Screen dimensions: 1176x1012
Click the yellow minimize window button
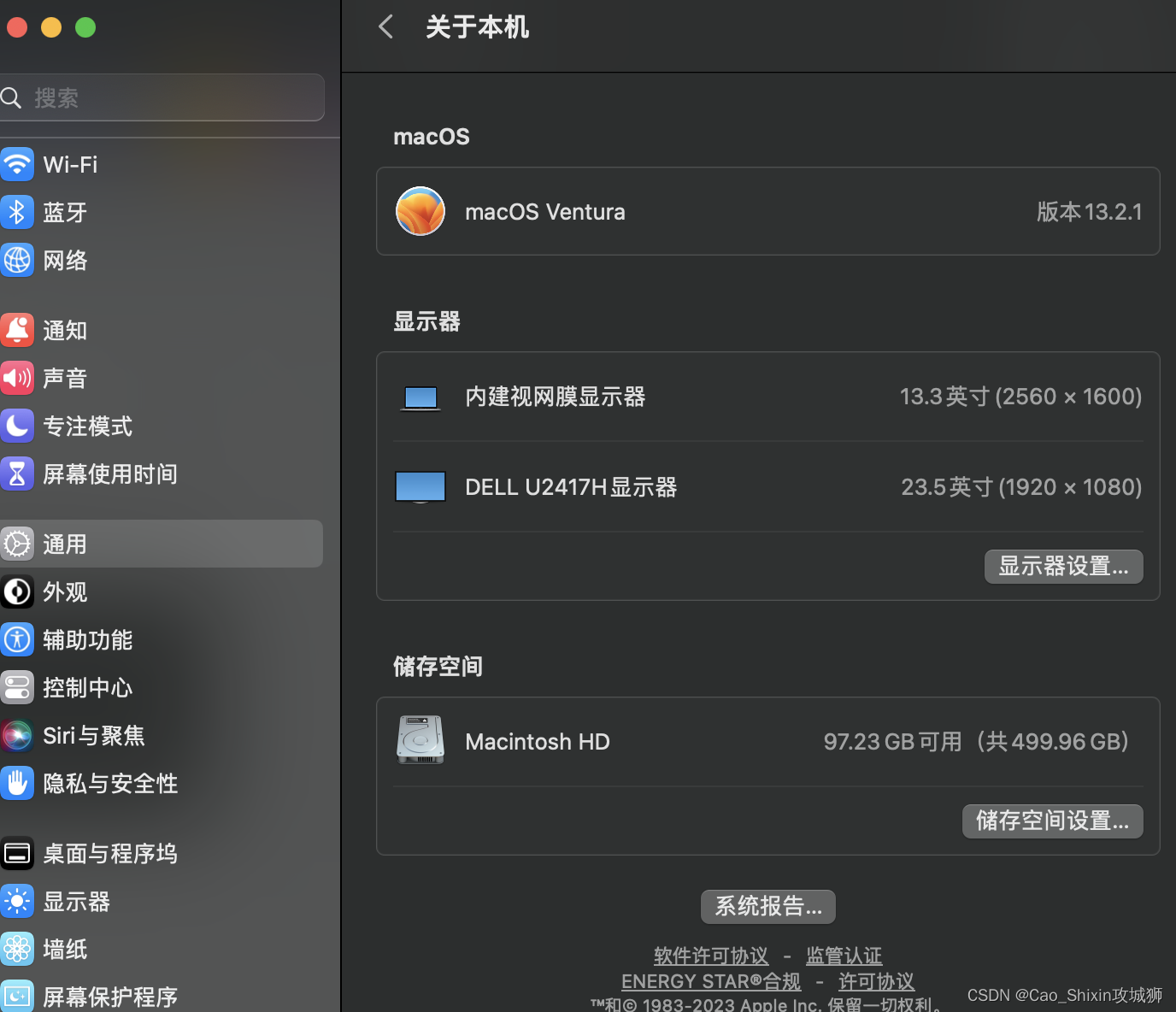(x=51, y=27)
